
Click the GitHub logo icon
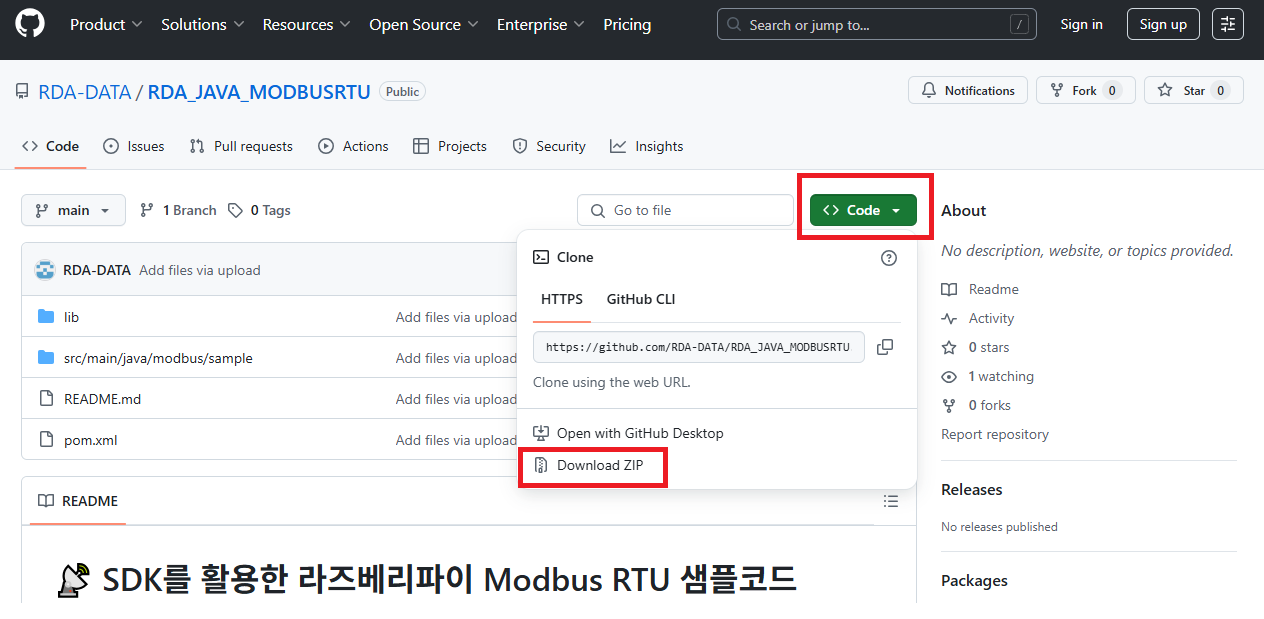point(30,24)
